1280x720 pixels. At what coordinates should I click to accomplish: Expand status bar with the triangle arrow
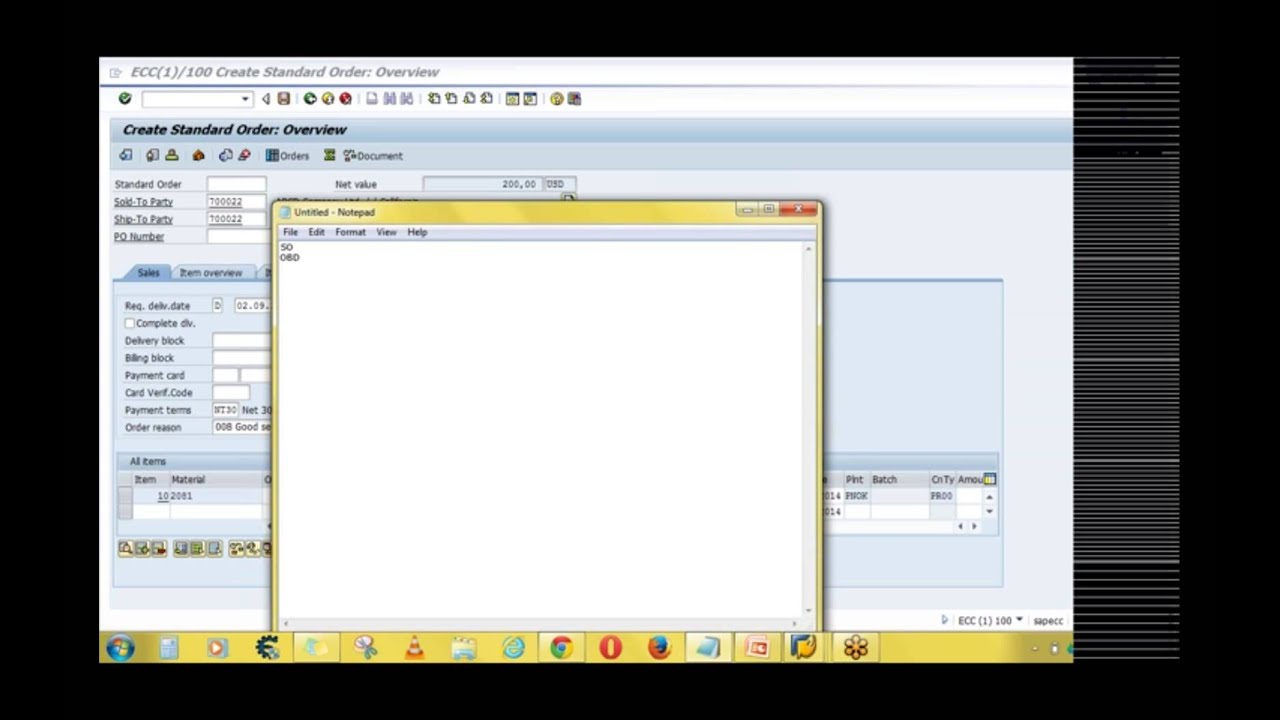[944, 620]
